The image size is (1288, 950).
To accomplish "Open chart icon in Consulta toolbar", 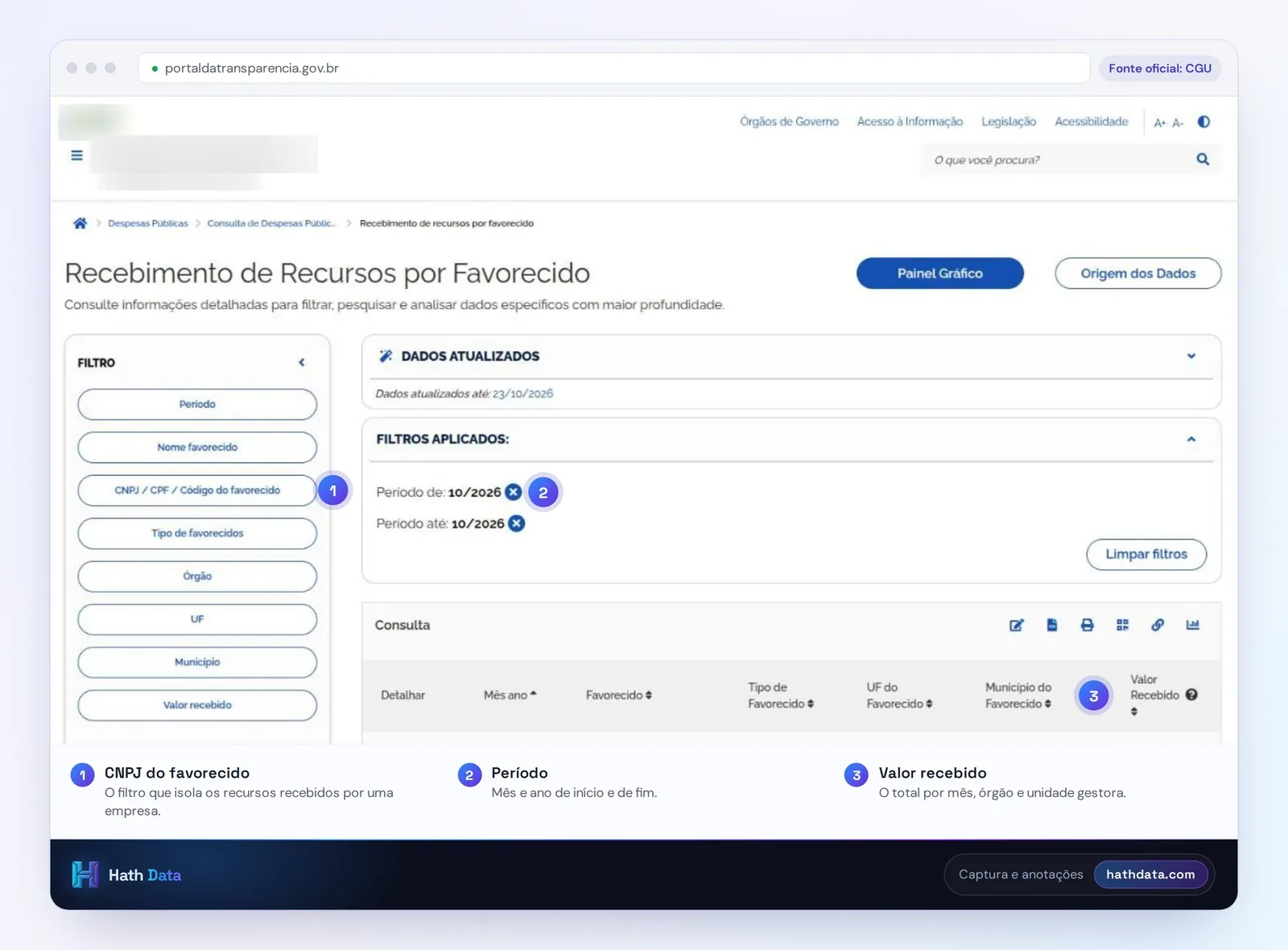I will pyautogui.click(x=1192, y=625).
